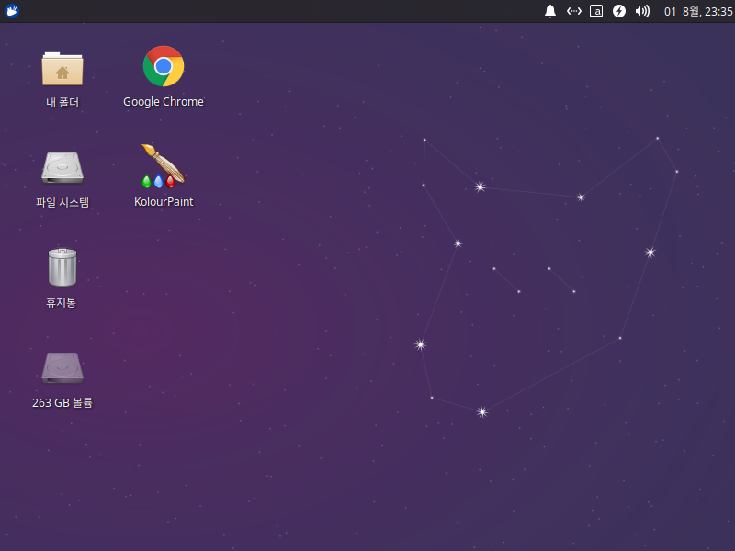Click the network connection tray icon

[x=574, y=11]
